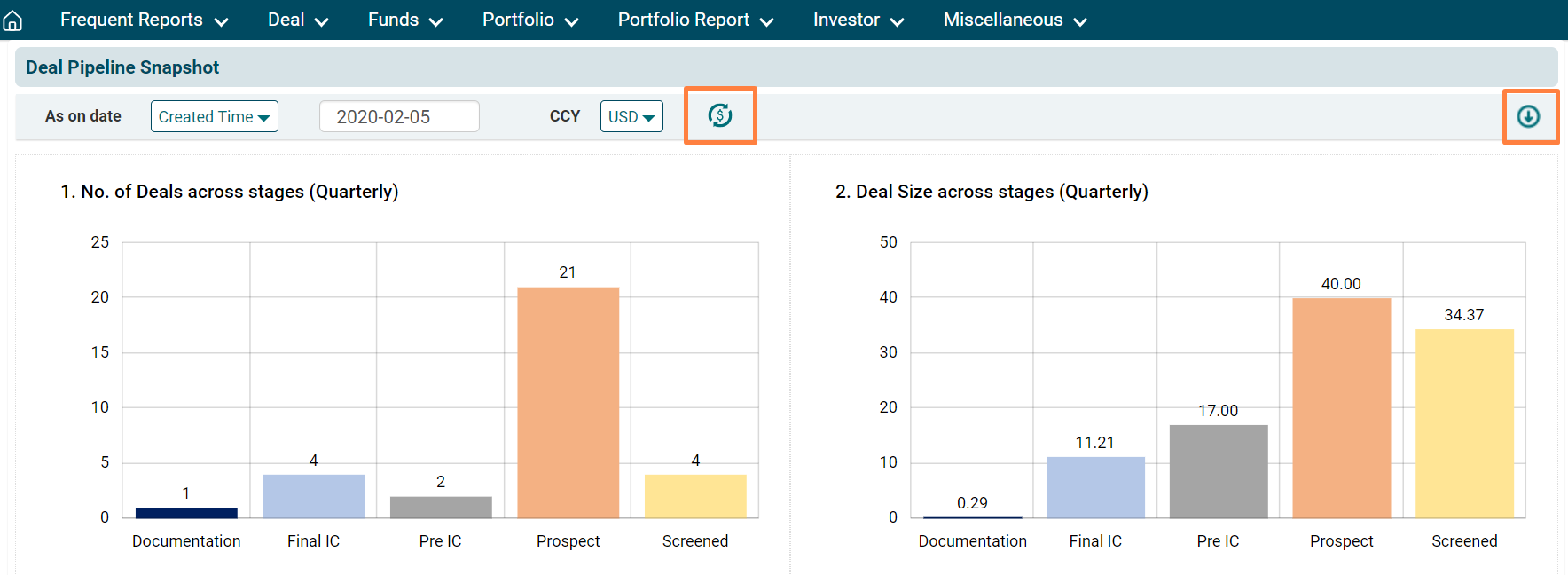Expand the Miscellaneous menu

point(1015,20)
